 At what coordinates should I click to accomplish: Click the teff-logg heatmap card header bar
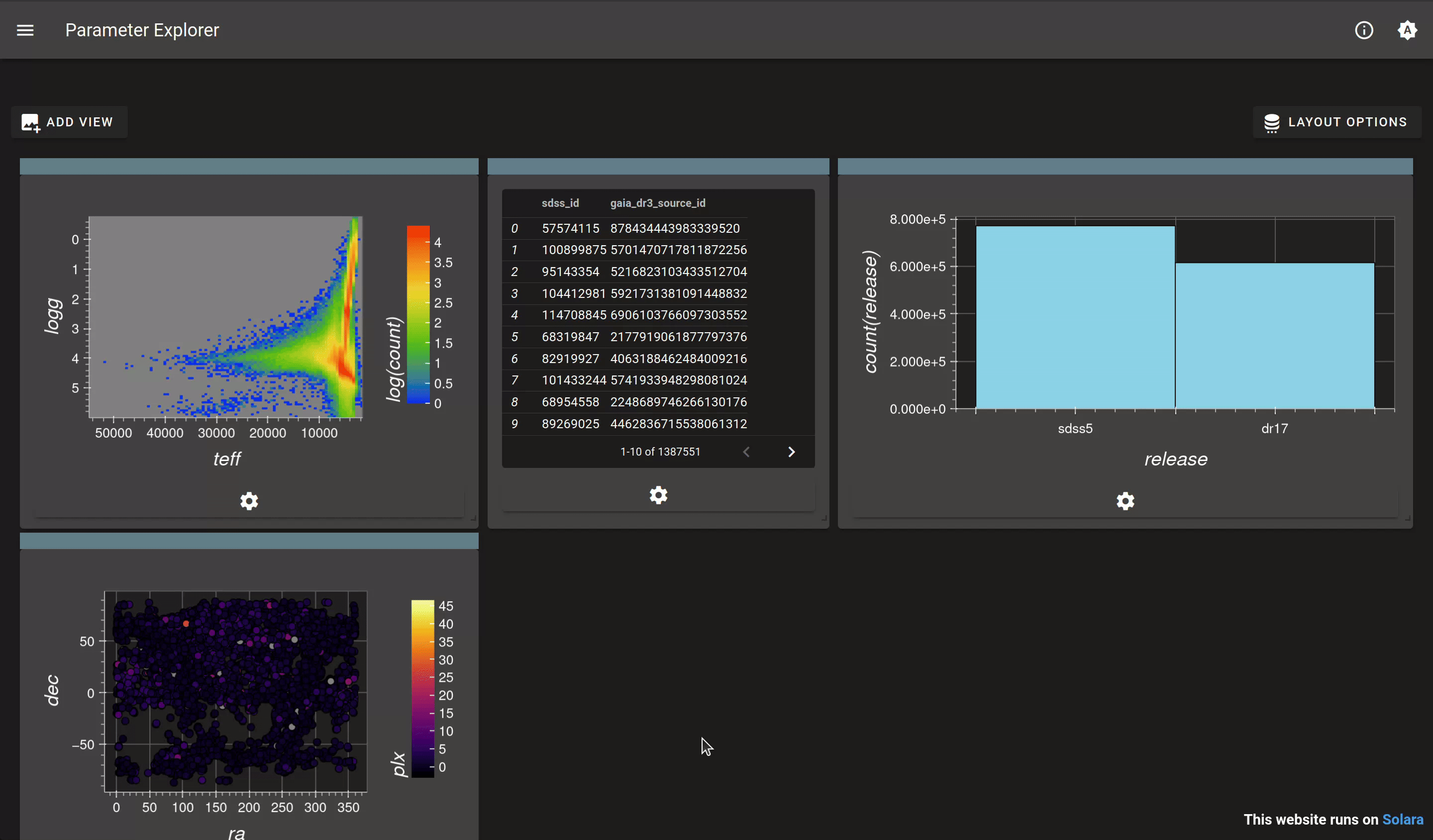(x=249, y=167)
